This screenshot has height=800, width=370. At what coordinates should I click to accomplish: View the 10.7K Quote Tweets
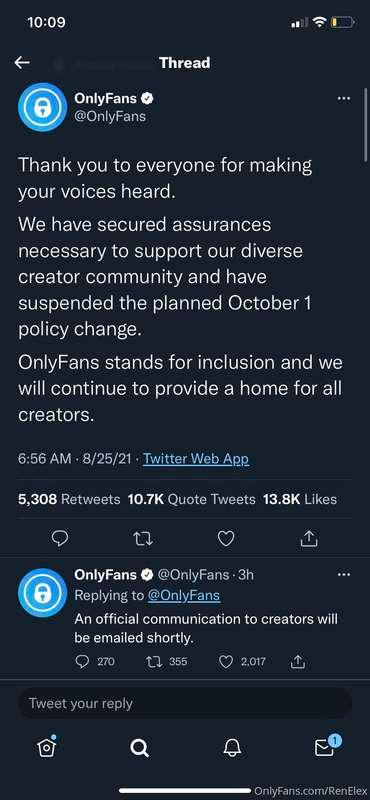point(191,499)
